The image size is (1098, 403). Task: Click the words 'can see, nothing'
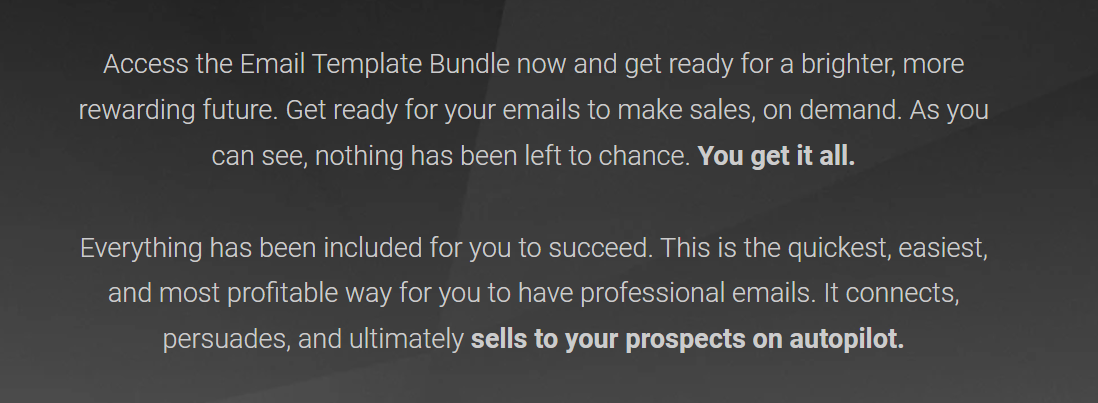tap(307, 157)
